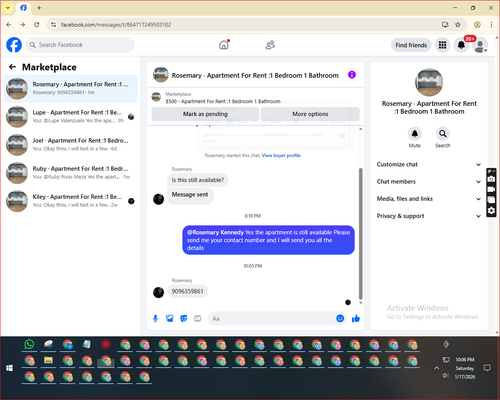The image size is (500, 400).
Task: Open the Chrome profile icon
Action: click(477, 25)
